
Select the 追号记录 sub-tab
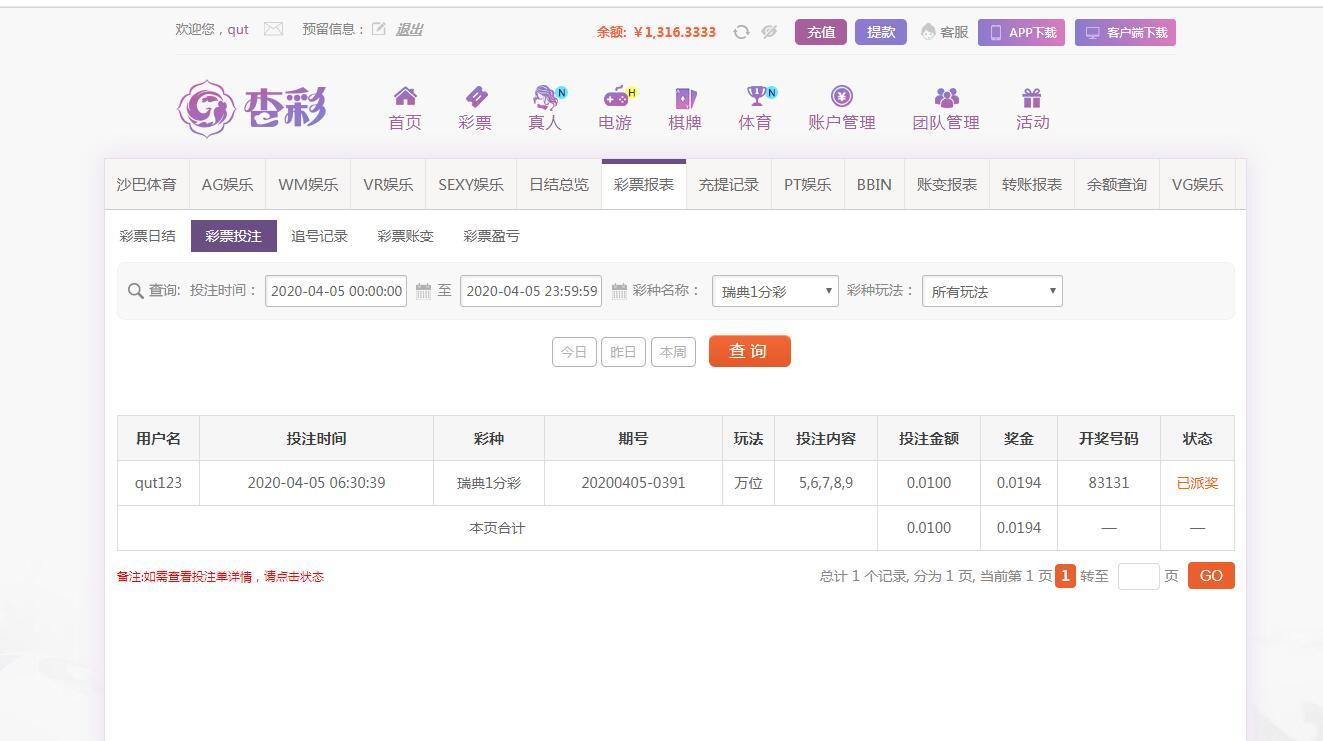pos(319,236)
